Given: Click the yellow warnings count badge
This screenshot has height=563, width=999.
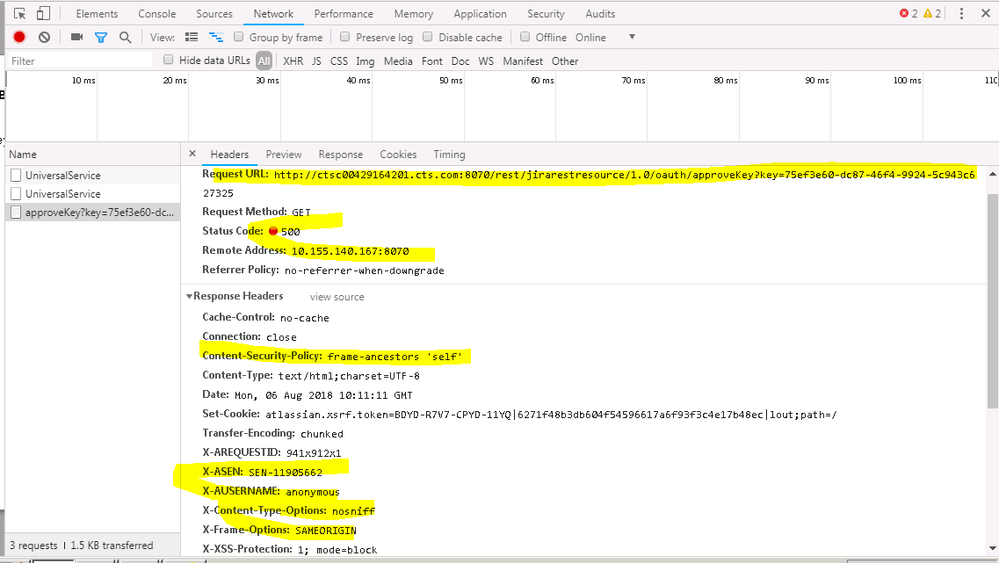Looking at the screenshot, I should click(x=932, y=13).
